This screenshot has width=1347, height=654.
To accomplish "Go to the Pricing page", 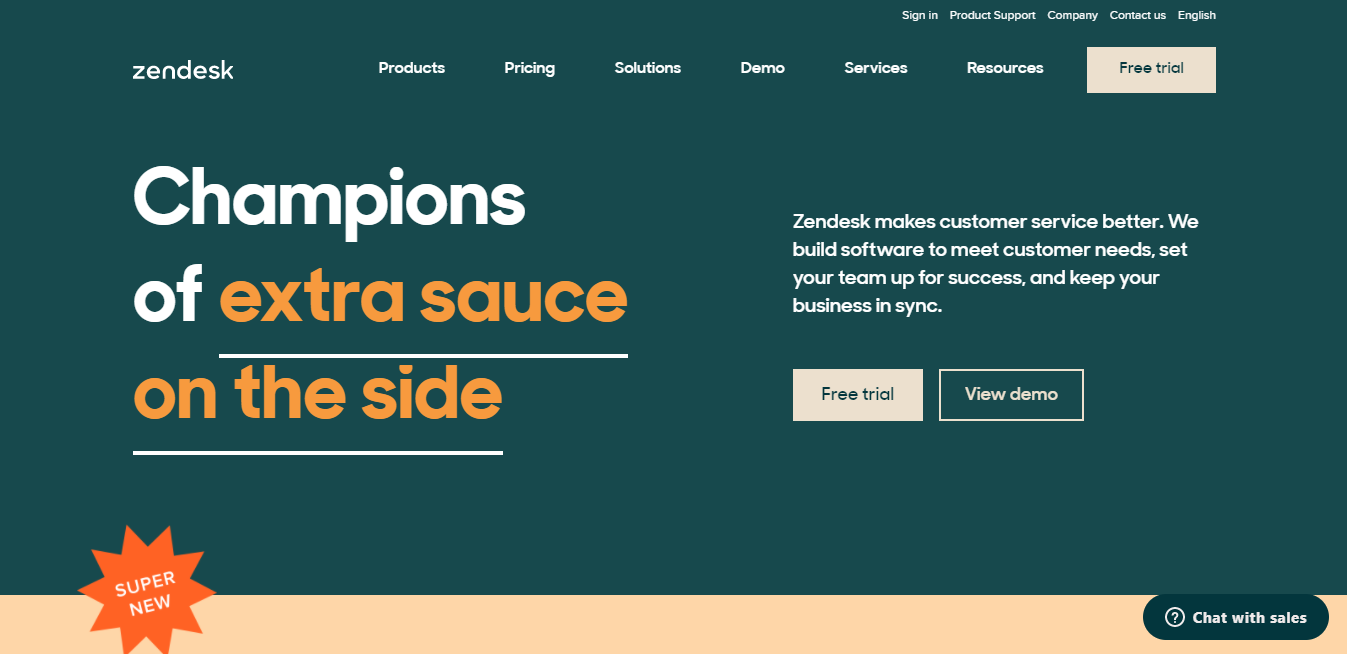I will 530,68.
